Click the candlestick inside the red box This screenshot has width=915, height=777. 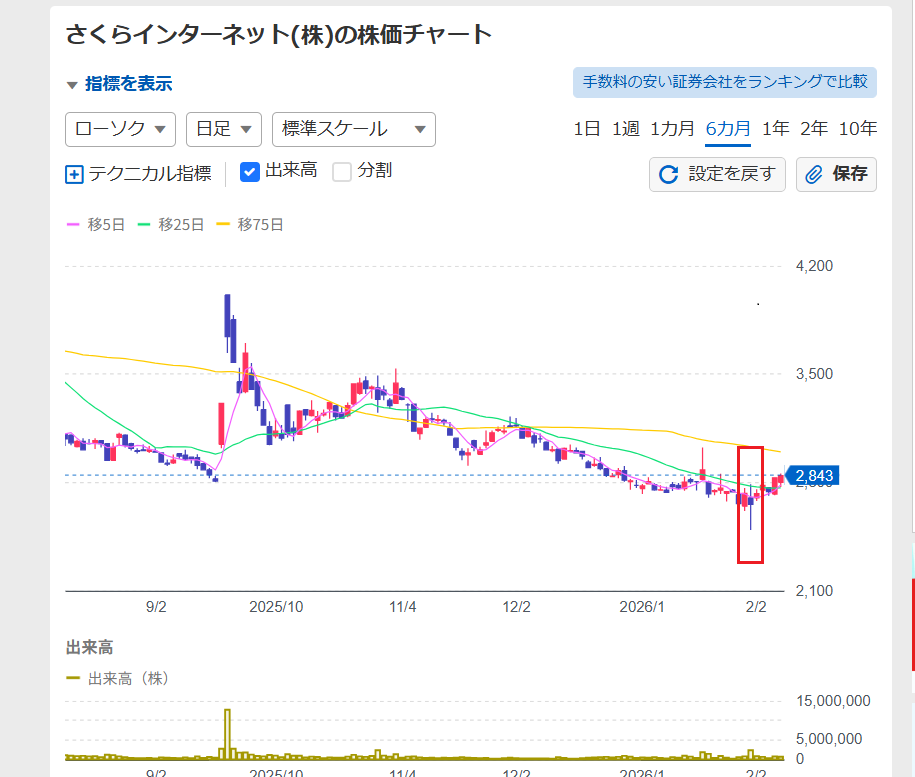750,502
